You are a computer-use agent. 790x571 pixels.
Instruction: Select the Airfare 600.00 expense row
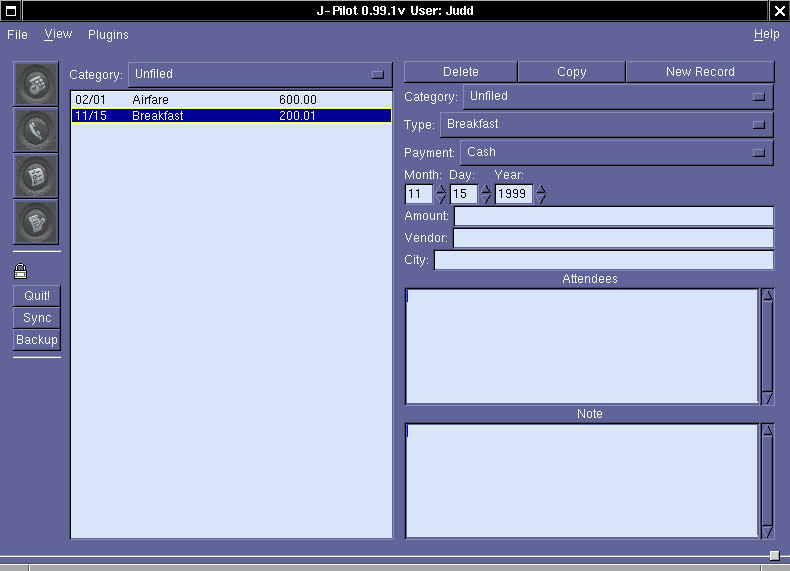[x=230, y=100]
